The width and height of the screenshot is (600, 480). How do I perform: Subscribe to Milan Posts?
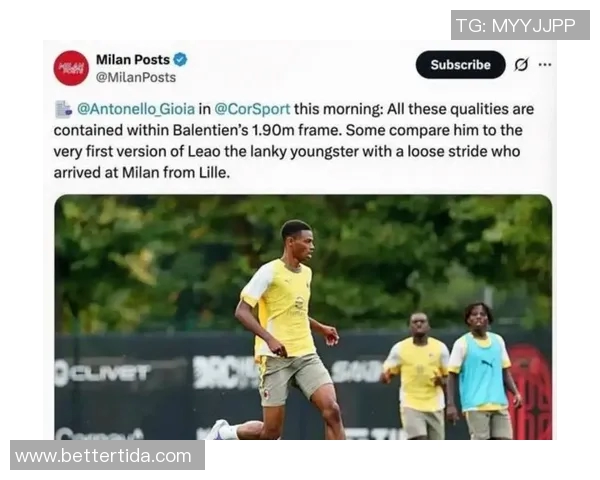(x=460, y=65)
